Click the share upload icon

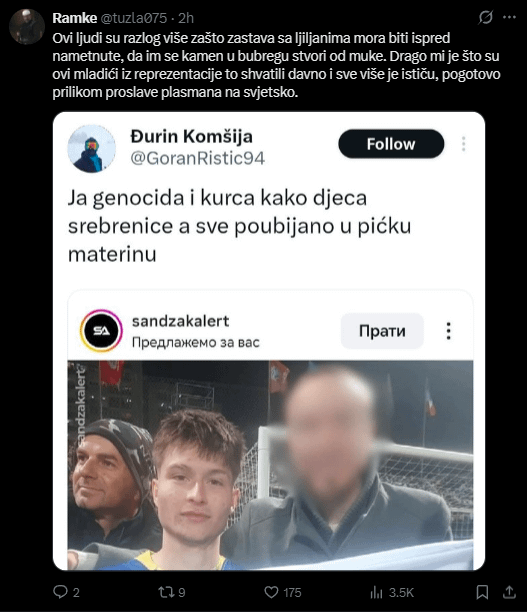509,592
